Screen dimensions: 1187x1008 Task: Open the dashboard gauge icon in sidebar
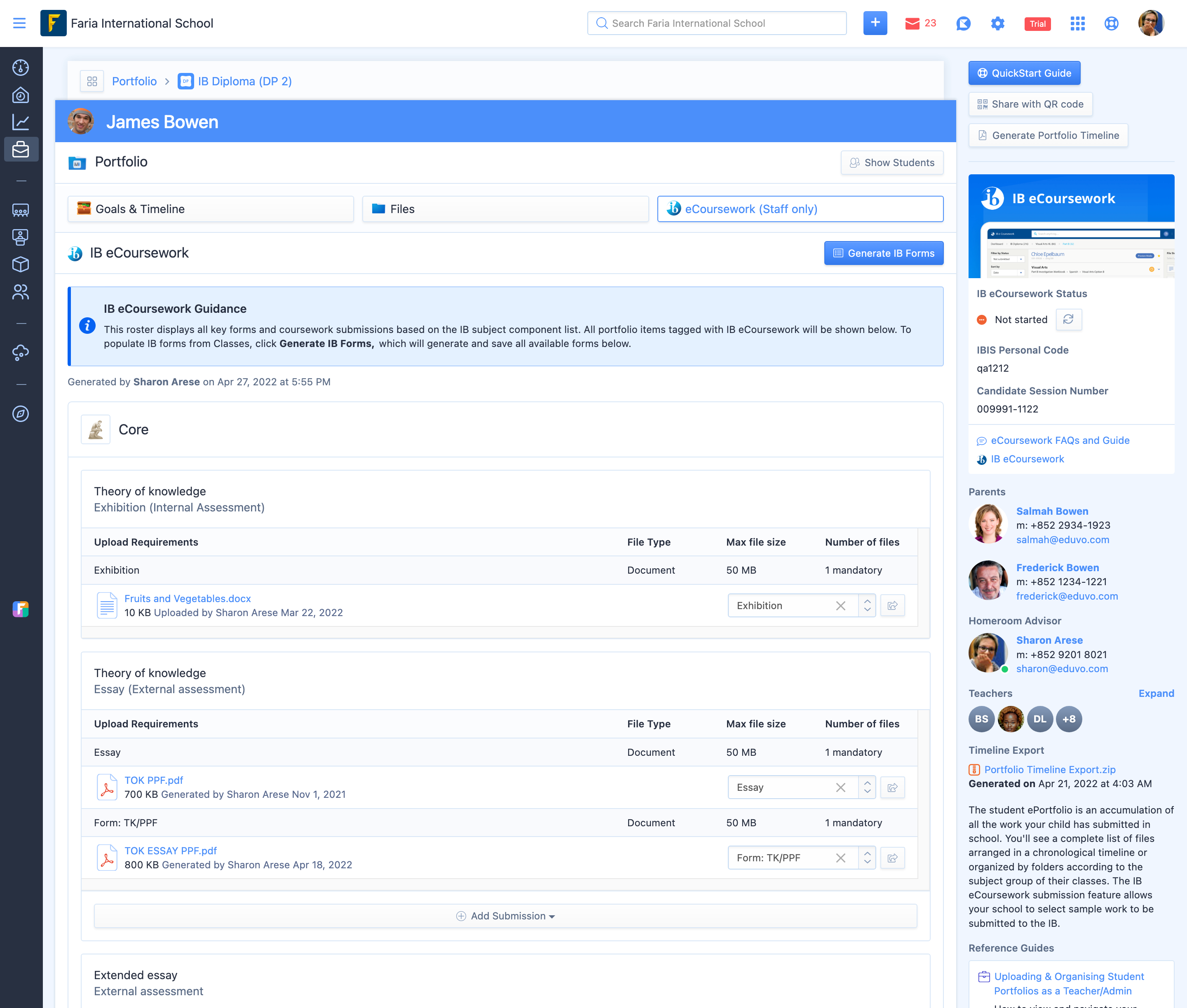point(21,68)
